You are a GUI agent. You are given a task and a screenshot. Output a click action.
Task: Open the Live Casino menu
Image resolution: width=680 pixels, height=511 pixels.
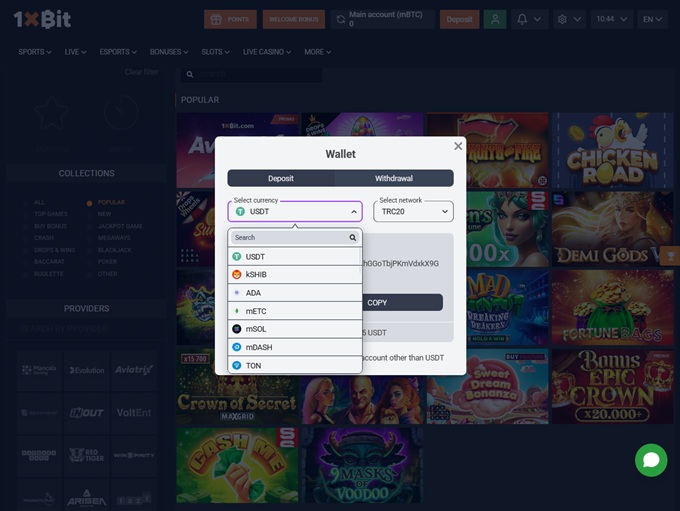[267, 52]
